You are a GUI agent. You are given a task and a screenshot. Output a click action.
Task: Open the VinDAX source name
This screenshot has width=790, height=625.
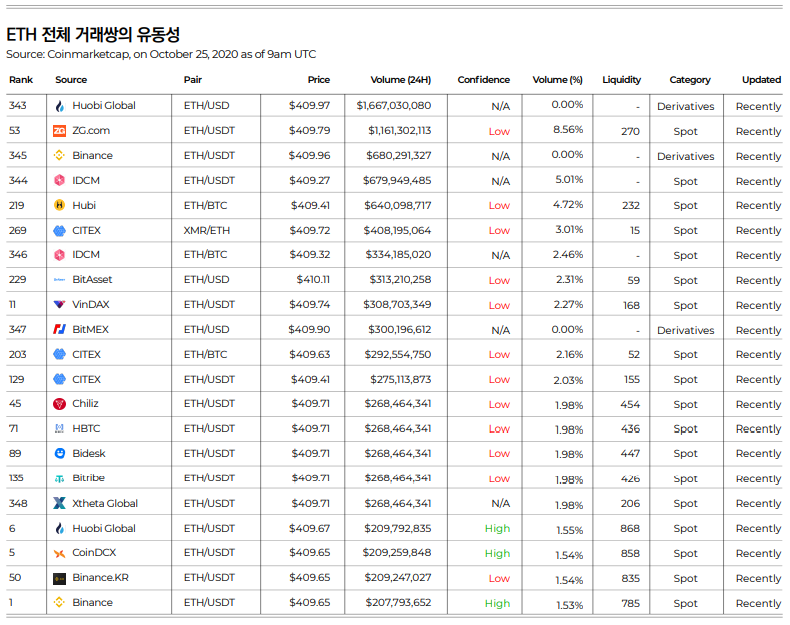coord(91,305)
